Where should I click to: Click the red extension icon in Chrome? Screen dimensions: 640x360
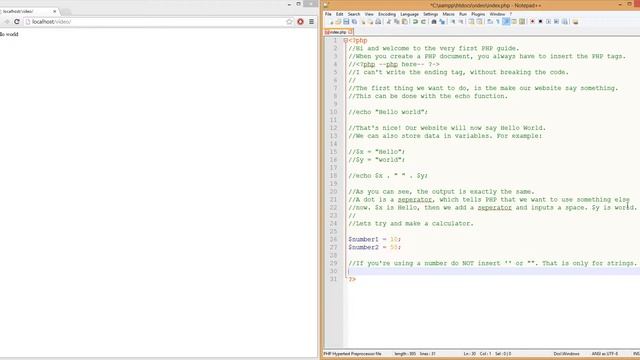(x=300, y=22)
